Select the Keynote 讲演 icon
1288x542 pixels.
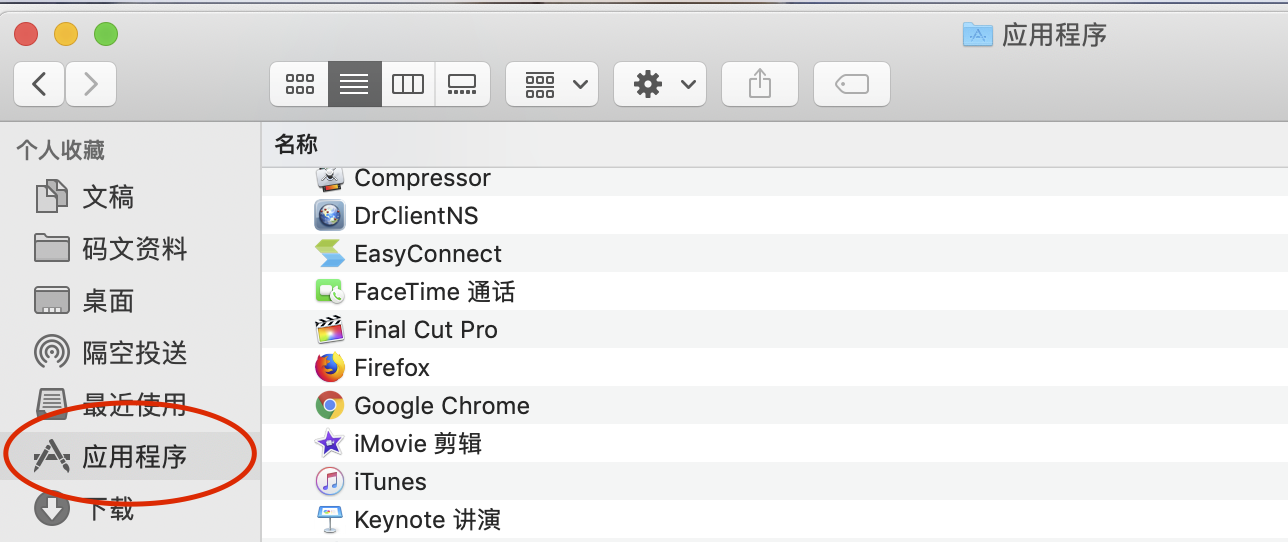330,520
